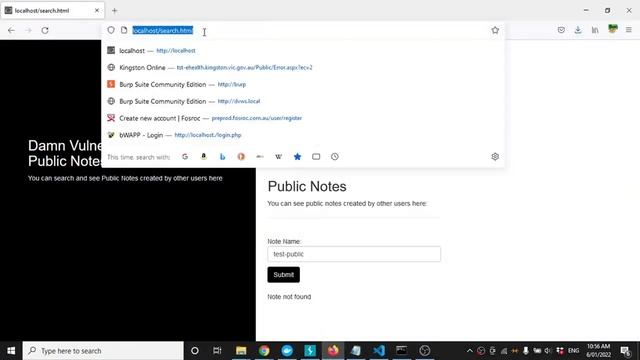Open the clock and date flyout
Viewport: 640px width, 360px height.
[598, 351]
